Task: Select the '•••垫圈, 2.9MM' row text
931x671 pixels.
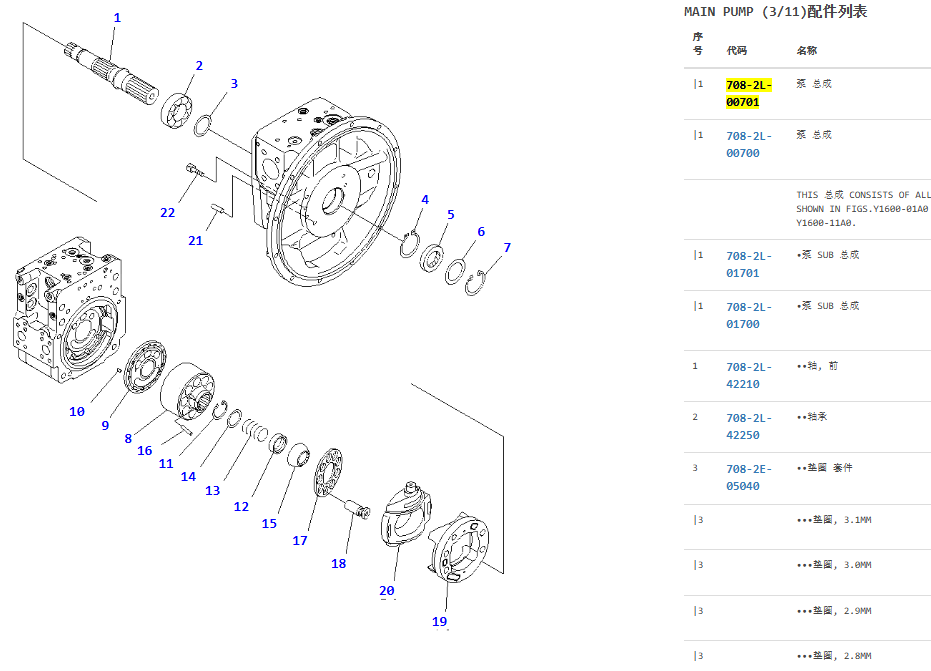Action: coord(834,611)
